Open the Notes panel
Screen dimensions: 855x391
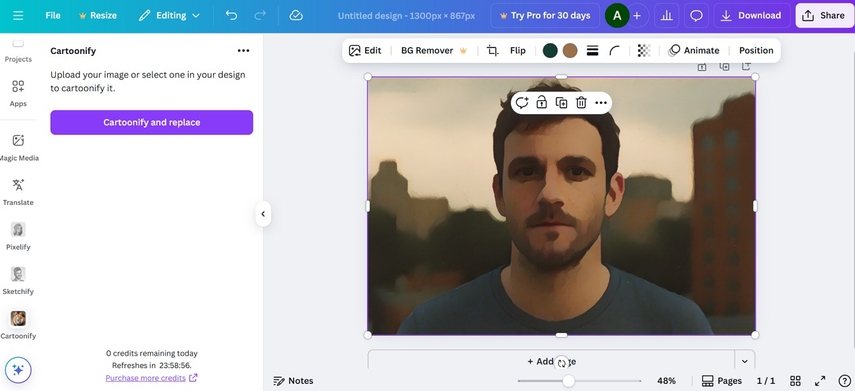click(x=293, y=381)
